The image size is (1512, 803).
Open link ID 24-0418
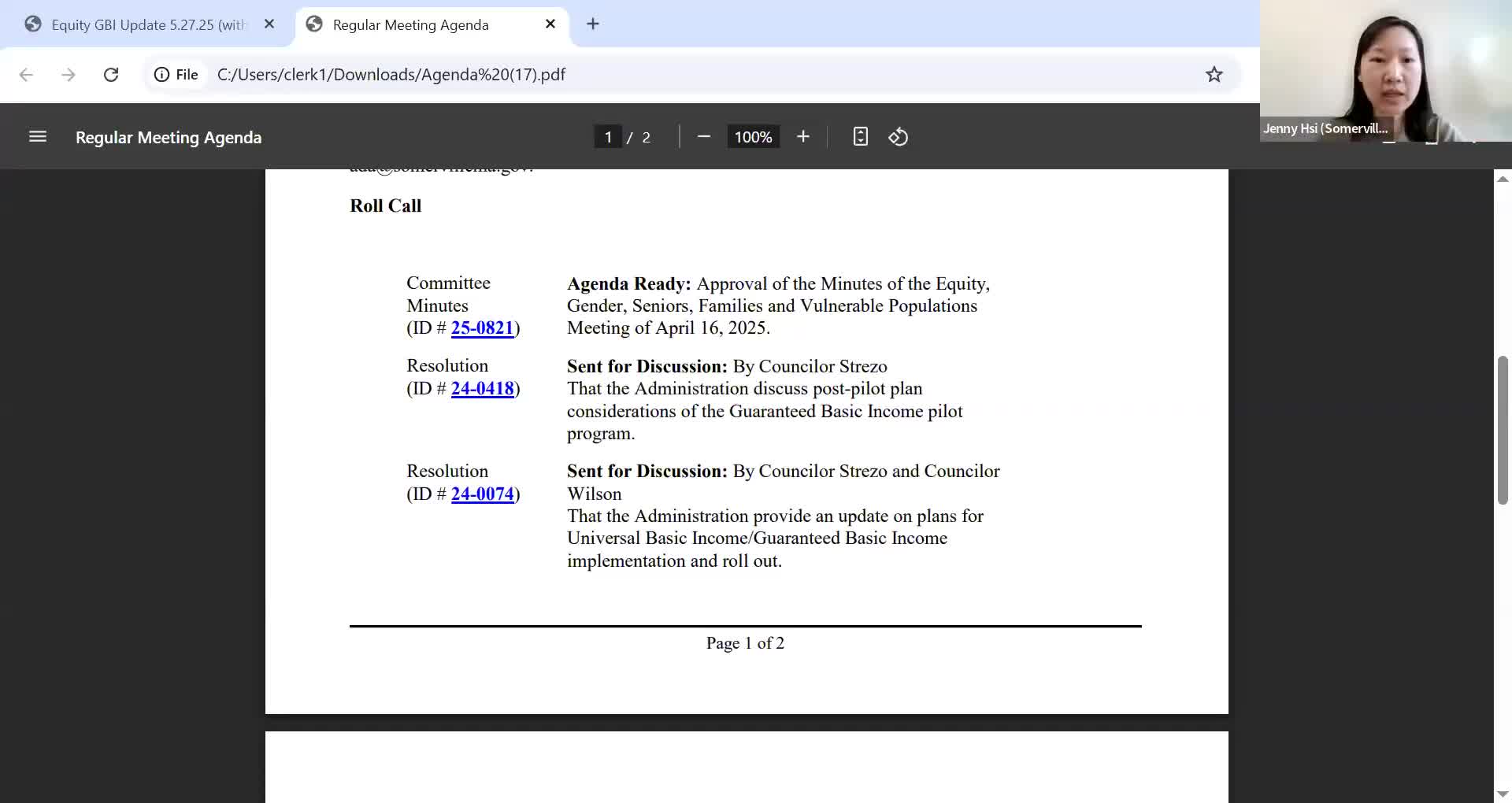point(482,389)
